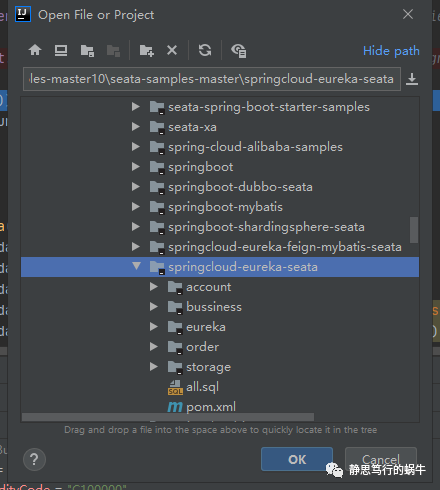
Task: Click the Cancel button
Action: click(381, 459)
